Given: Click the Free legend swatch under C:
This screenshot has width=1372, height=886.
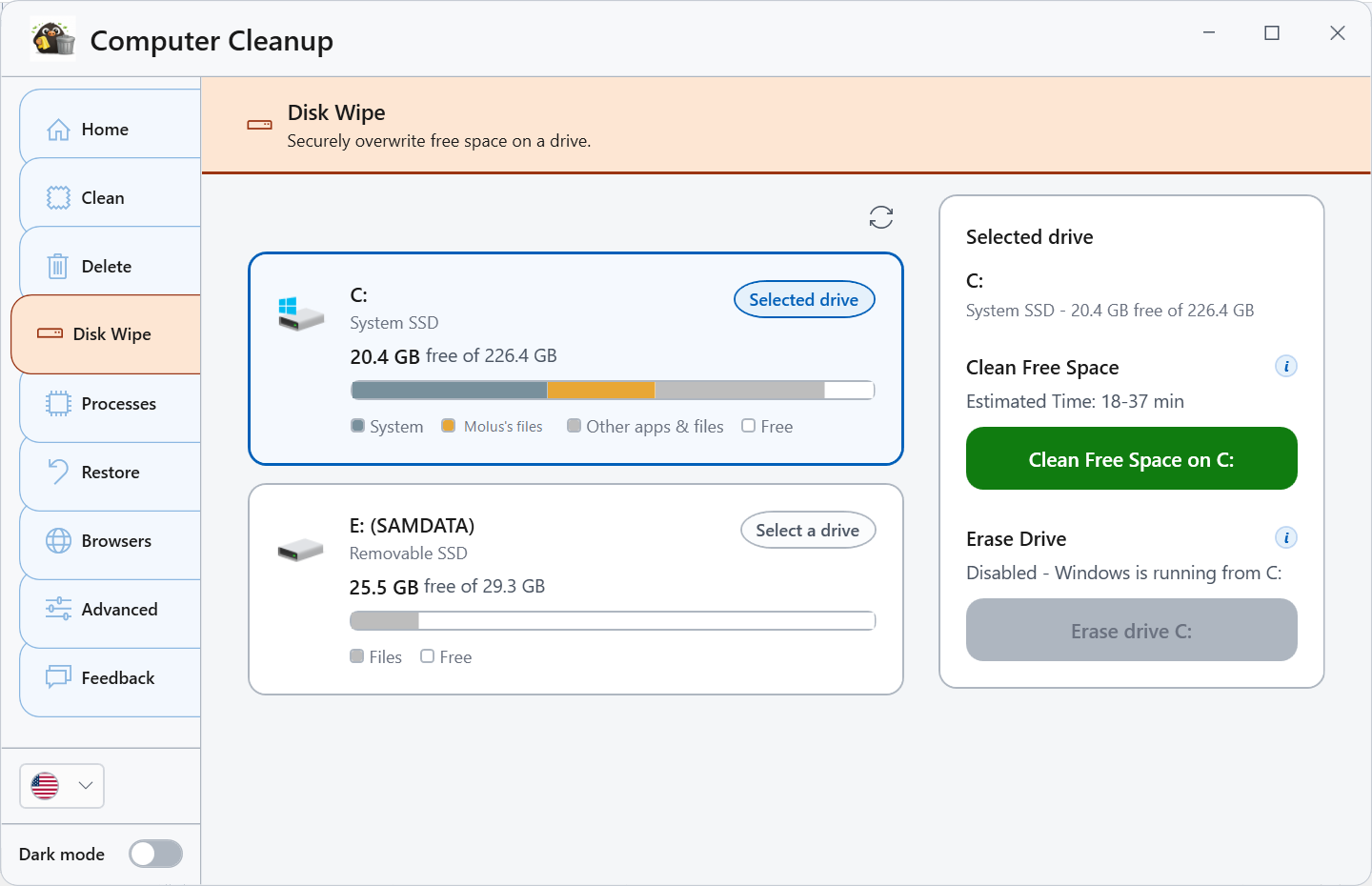Looking at the screenshot, I should 749,426.
